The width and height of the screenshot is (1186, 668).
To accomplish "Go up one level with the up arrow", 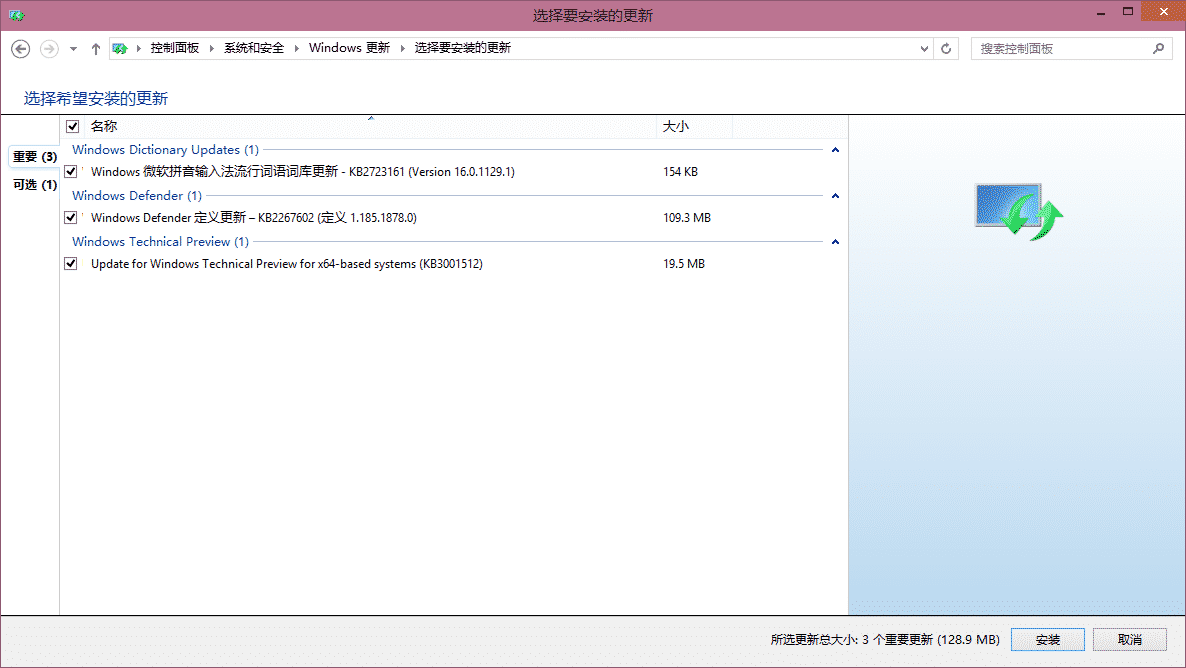I will pyautogui.click(x=95, y=48).
